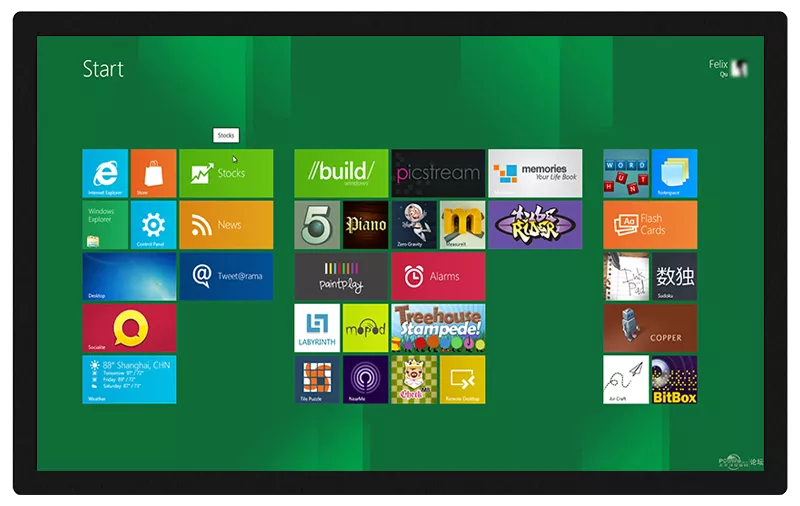Open the Stocks tile
This screenshot has width=800, height=506.
[226, 173]
